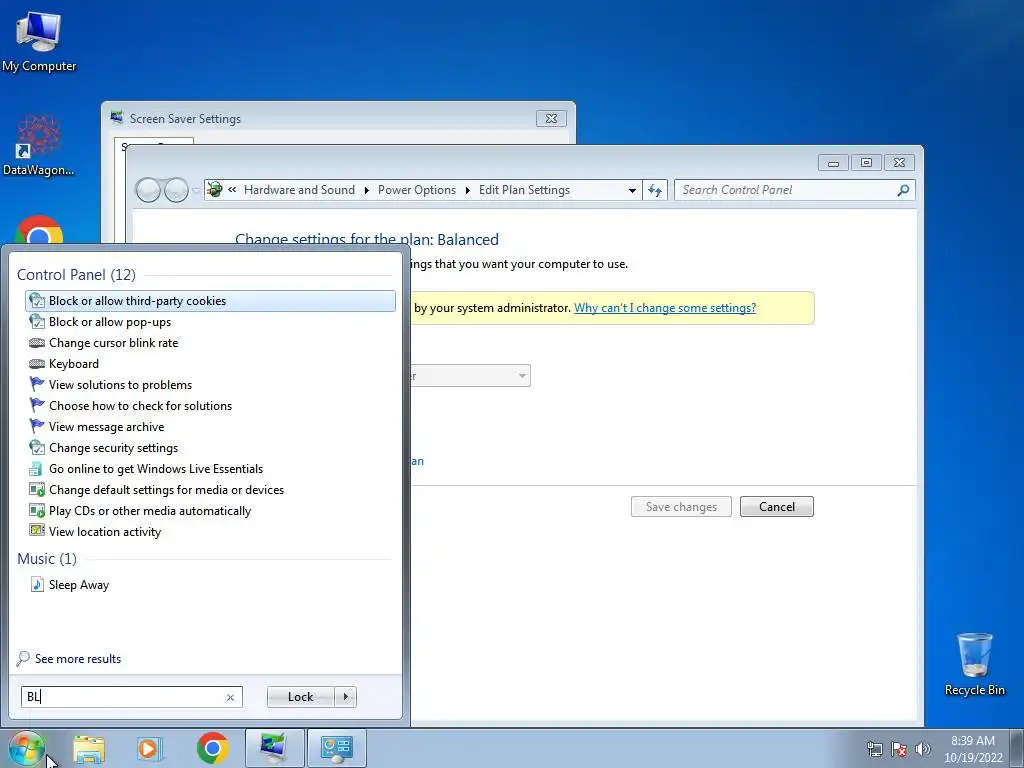The image size is (1024, 768).
Task: Click the Save changes button
Action: 681,507
